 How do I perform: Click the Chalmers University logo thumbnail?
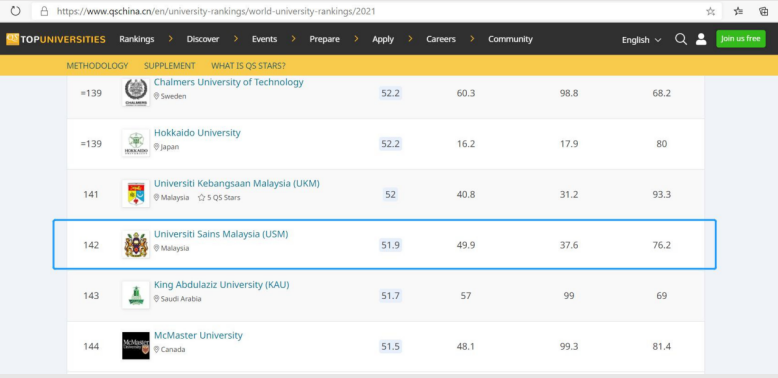[135, 92]
